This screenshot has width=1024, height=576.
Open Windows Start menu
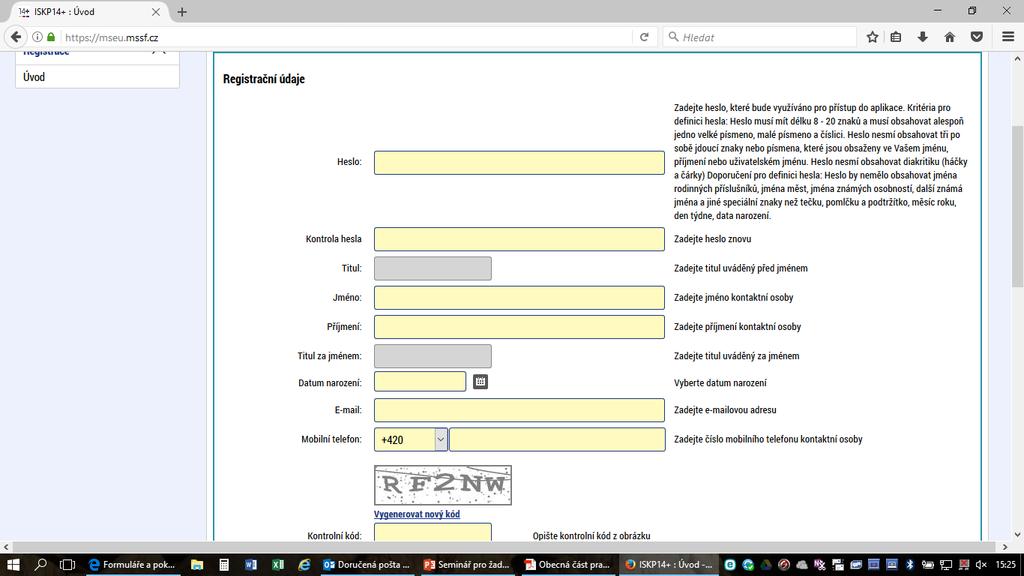(12, 564)
